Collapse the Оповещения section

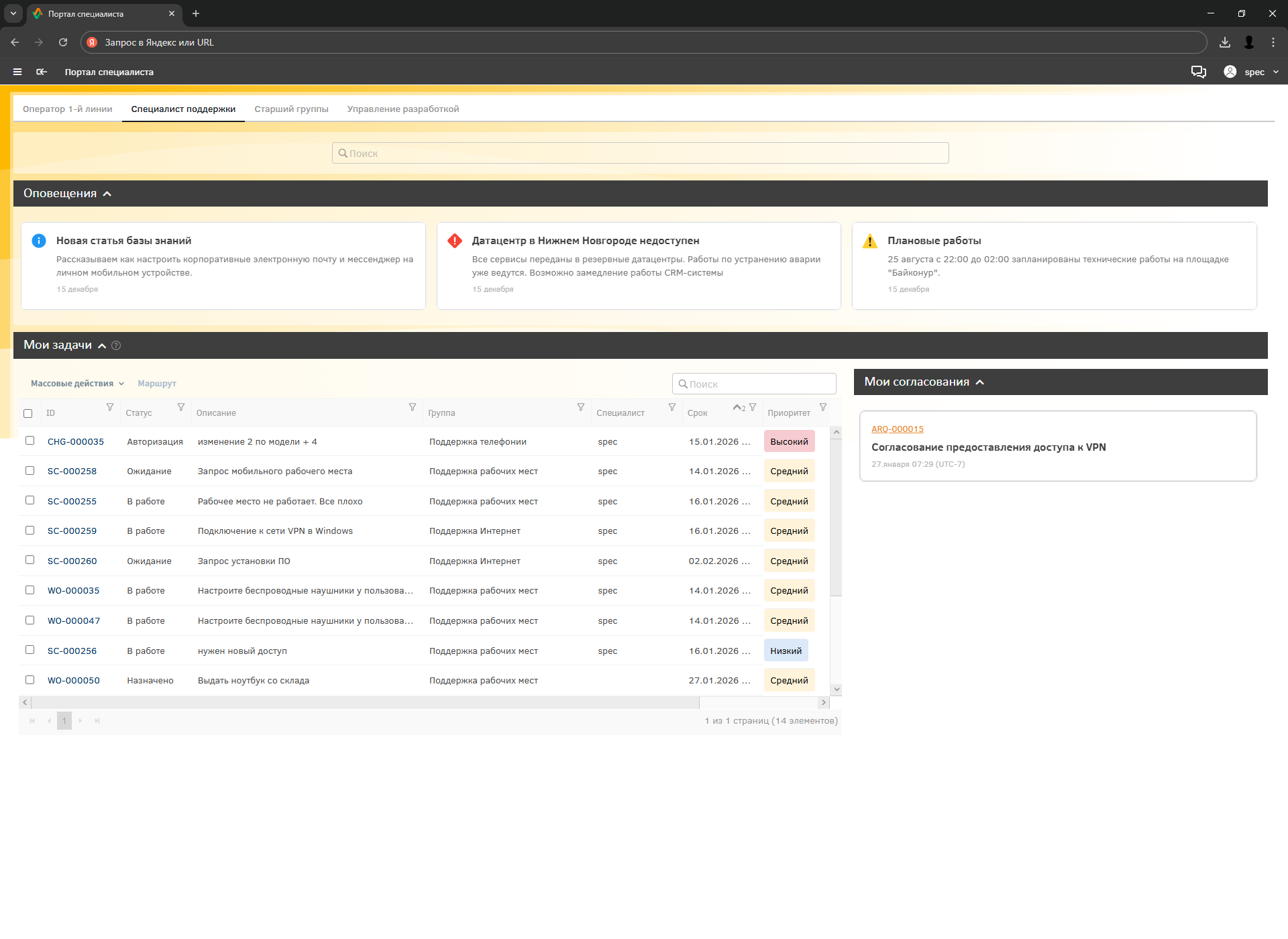point(107,194)
